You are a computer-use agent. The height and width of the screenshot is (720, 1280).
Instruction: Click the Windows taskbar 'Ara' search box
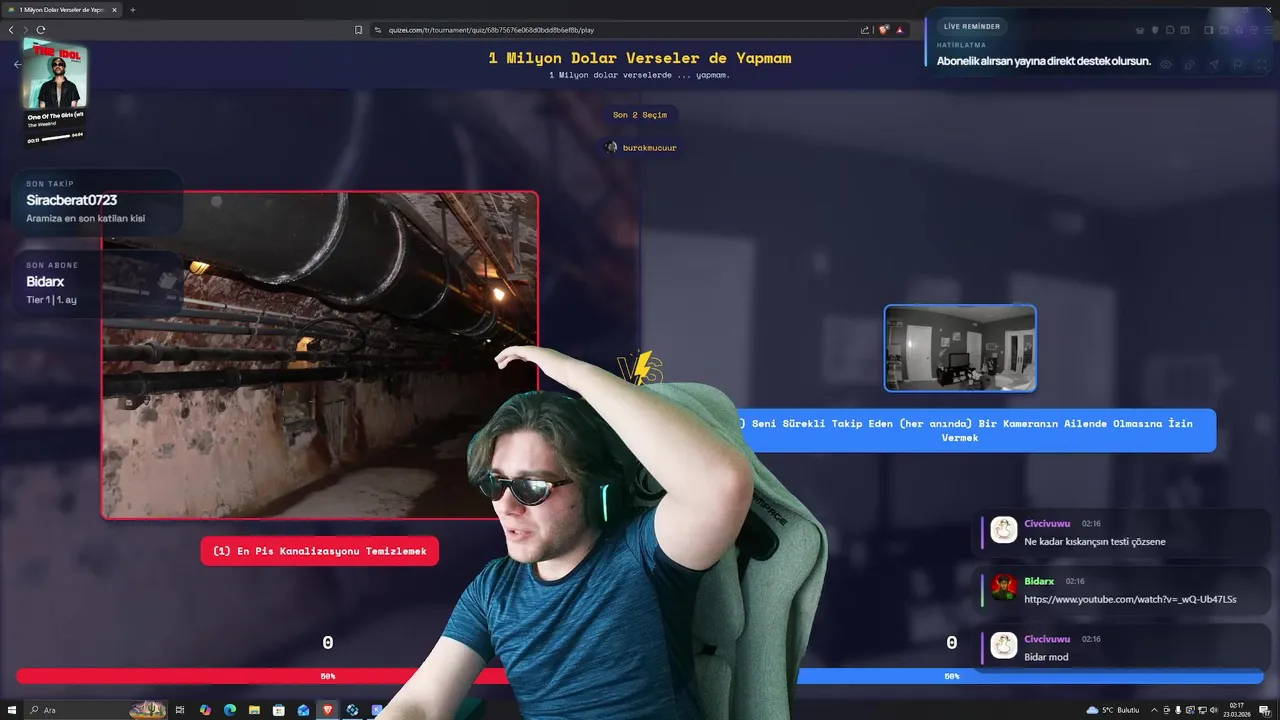(95, 710)
